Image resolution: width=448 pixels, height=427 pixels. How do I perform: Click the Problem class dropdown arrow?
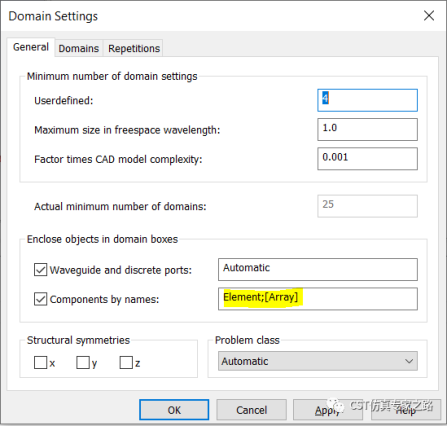(409, 361)
